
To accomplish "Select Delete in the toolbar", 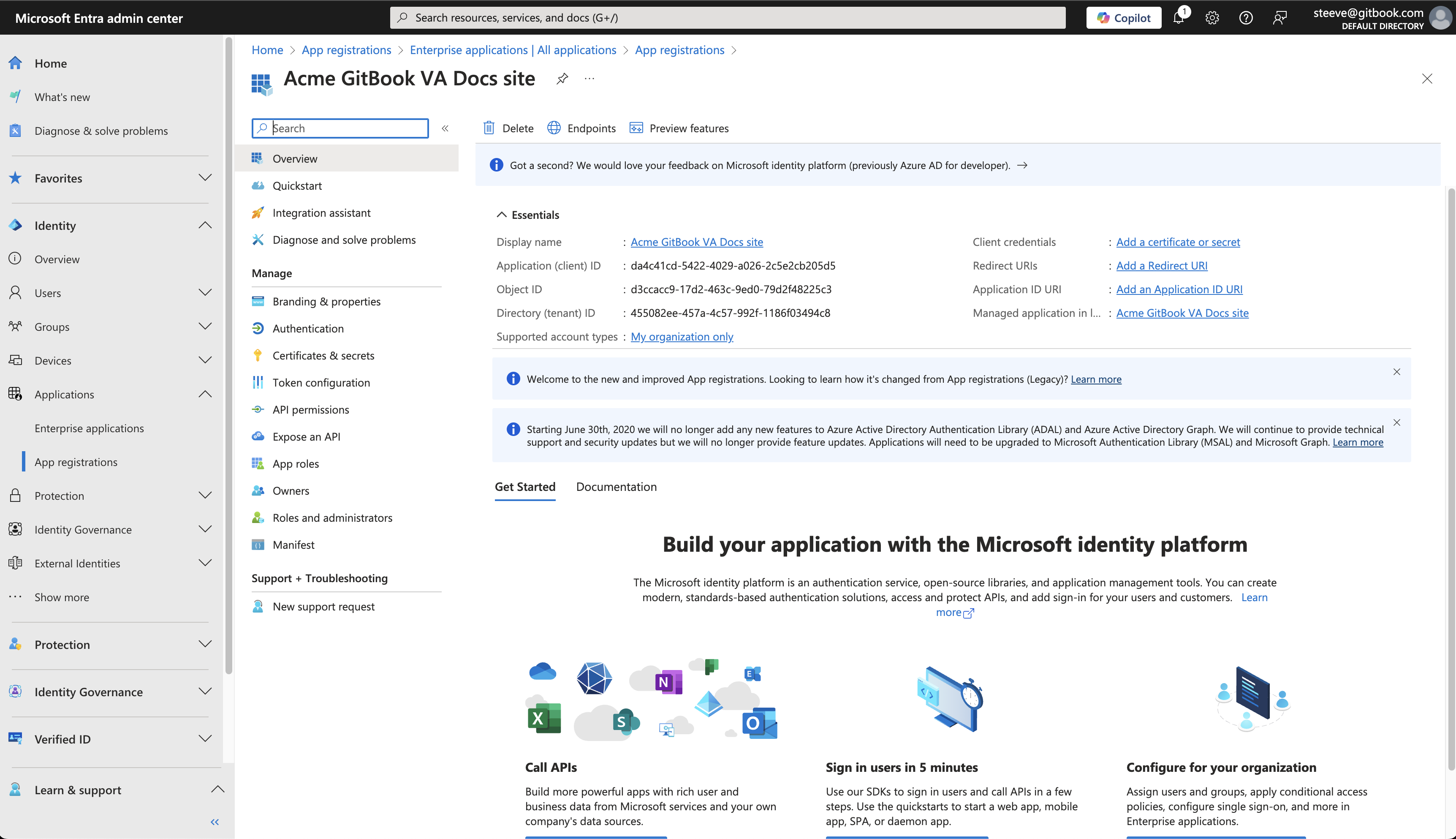I will point(508,128).
